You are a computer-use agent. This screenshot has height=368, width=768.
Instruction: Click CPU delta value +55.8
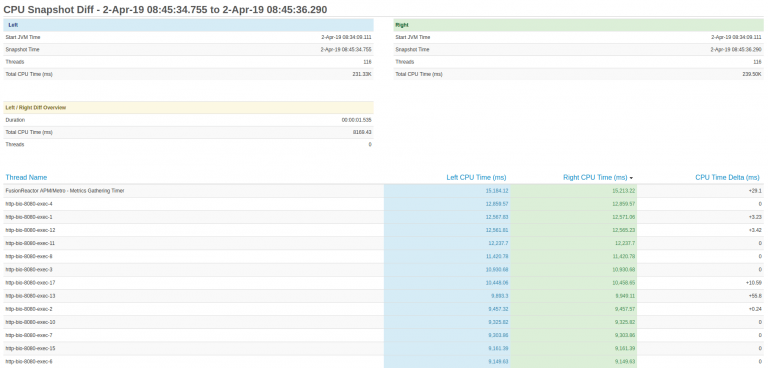(x=756, y=296)
